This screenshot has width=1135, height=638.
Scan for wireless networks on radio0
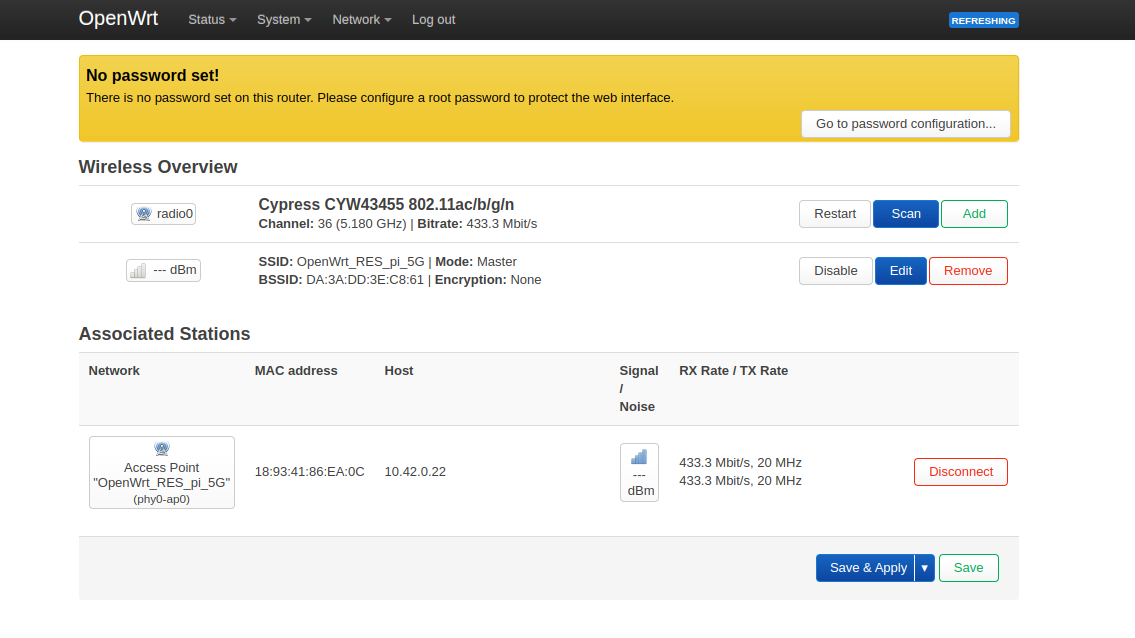(905, 214)
